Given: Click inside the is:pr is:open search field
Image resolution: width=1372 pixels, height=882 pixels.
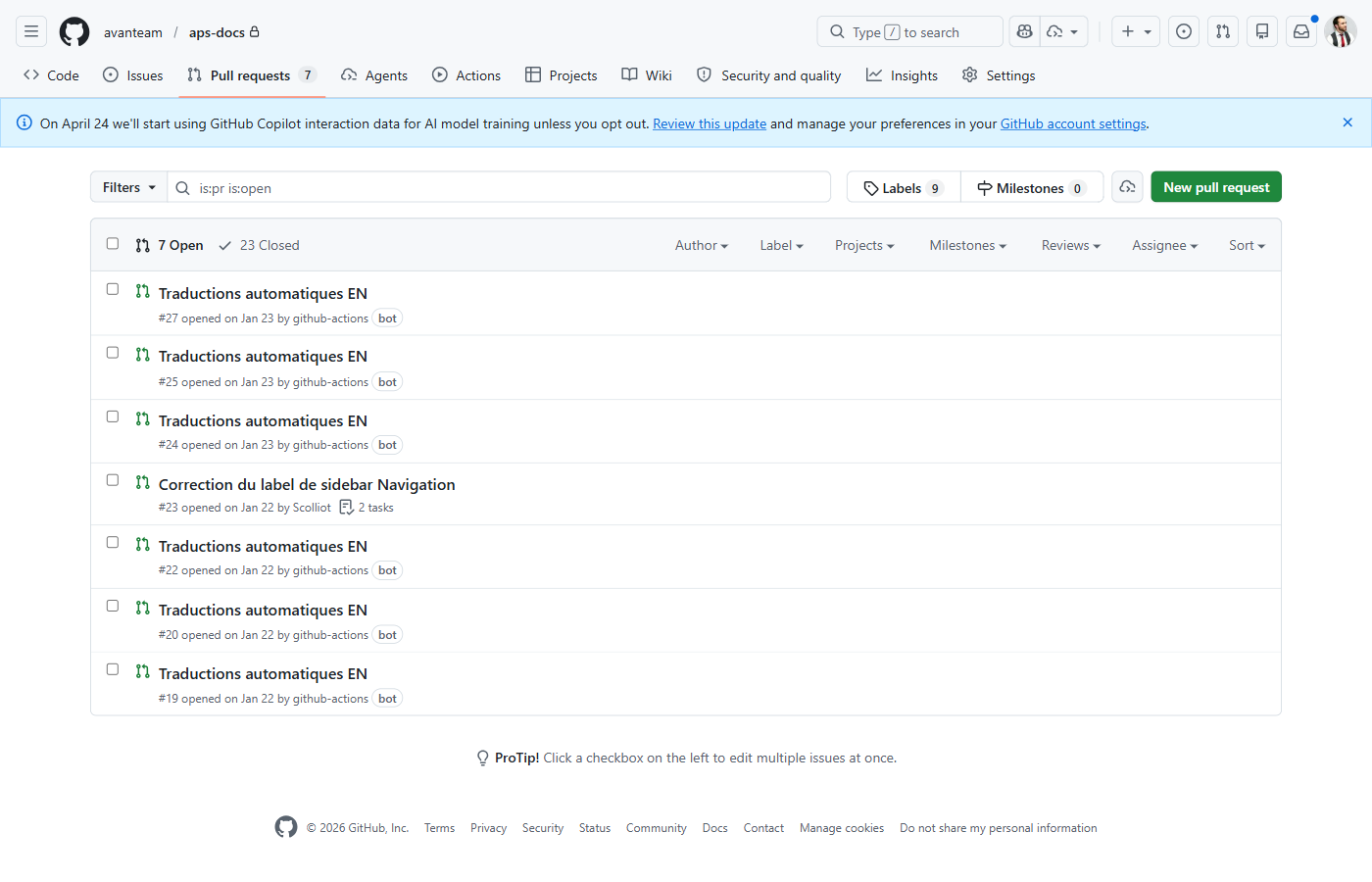Looking at the screenshot, I should pyautogui.click(x=498, y=186).
